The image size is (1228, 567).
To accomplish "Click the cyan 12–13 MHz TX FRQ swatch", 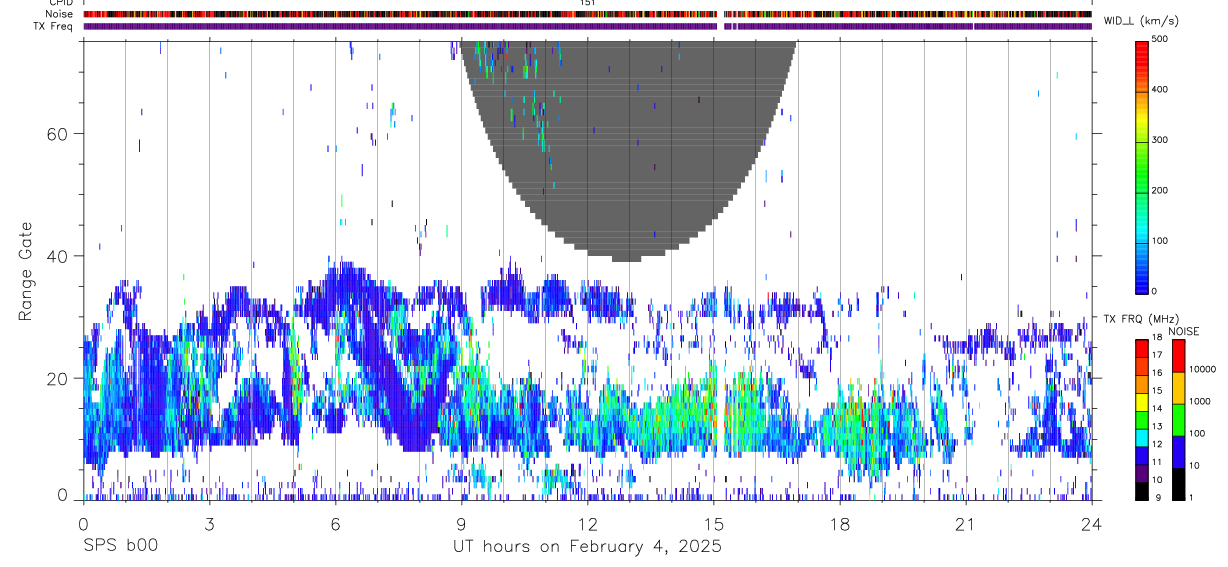I will pyautogui.click(x=1141, y=438).
